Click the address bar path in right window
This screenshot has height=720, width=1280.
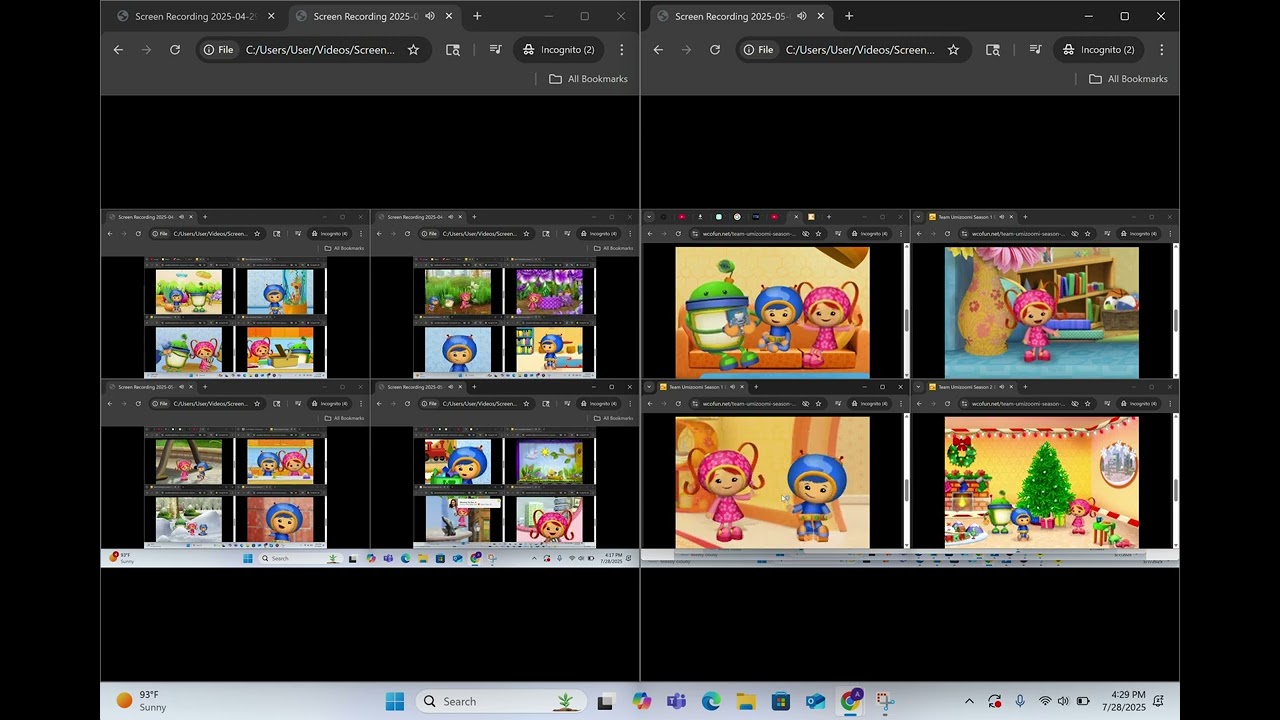point(860,50)
